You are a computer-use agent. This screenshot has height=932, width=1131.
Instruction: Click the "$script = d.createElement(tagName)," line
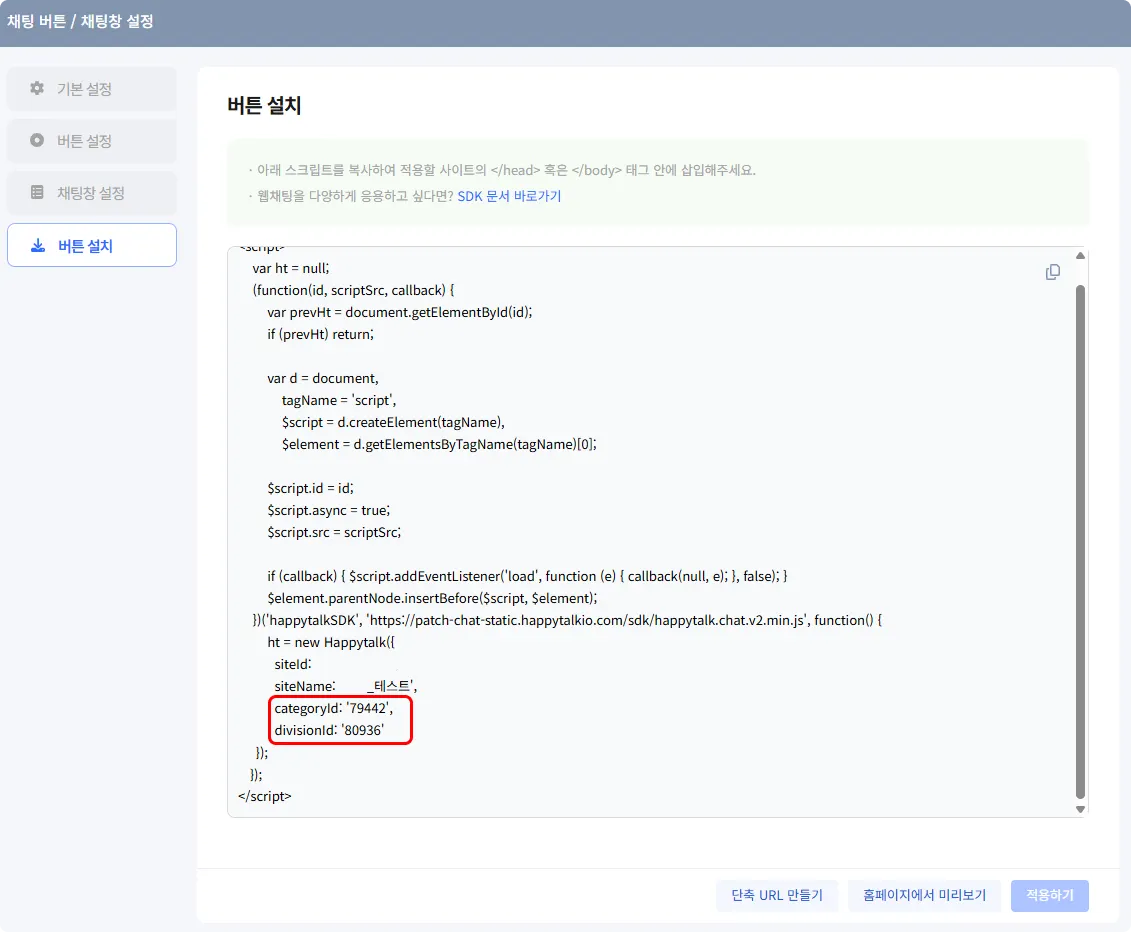393,422
